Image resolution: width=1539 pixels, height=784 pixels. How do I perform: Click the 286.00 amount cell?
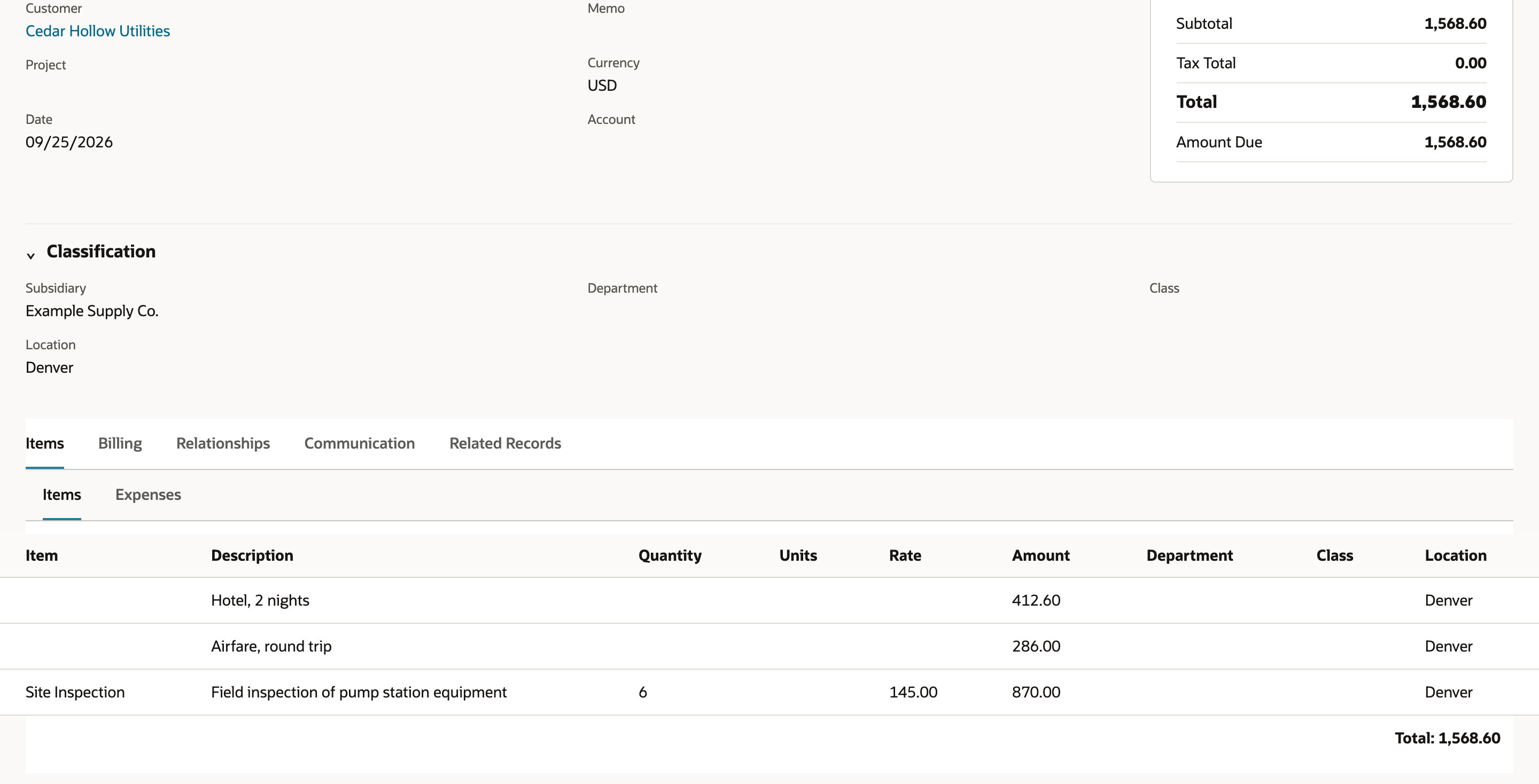pos(1036,646)
